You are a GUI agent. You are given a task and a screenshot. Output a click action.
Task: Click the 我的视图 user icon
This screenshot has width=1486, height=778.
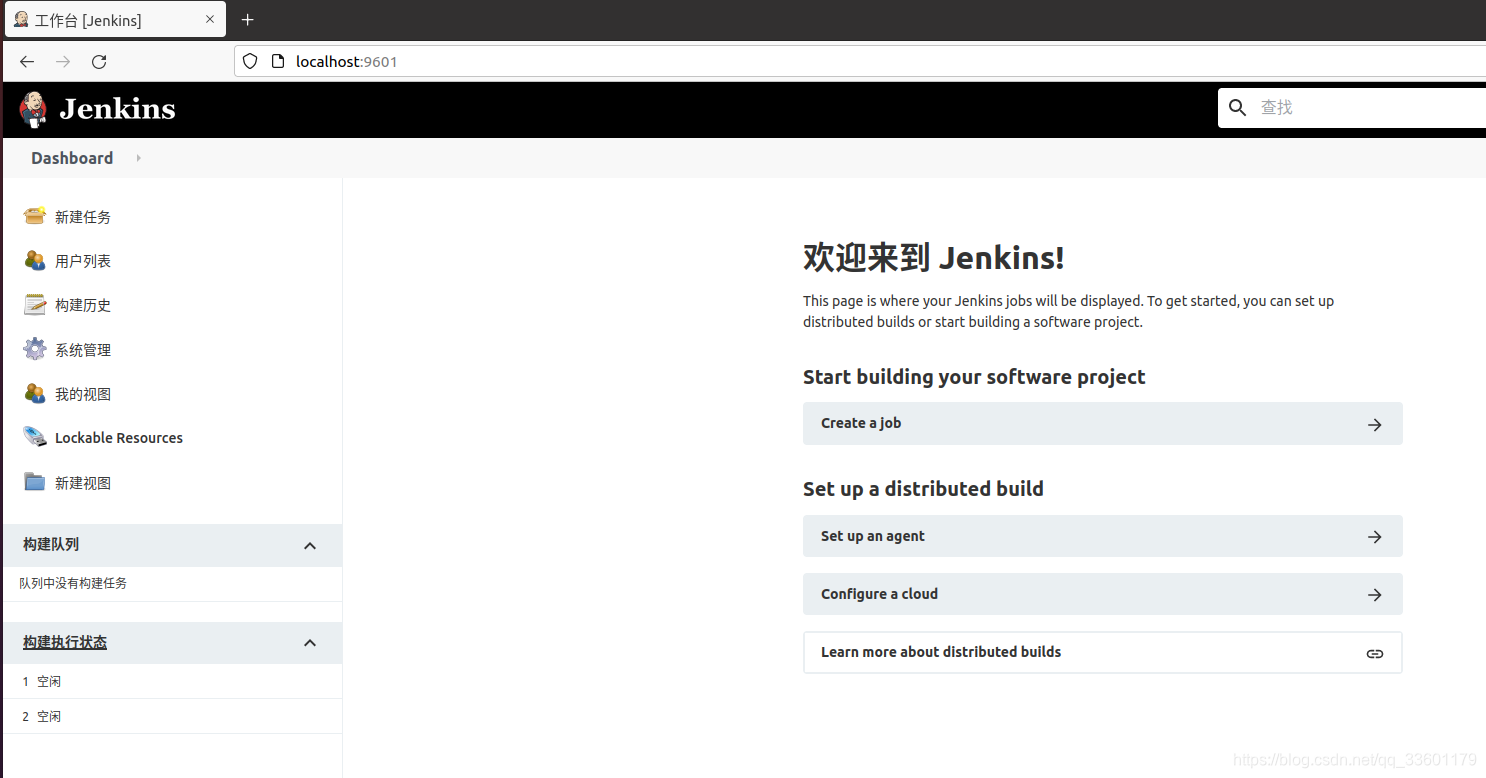tap(35, 393)
